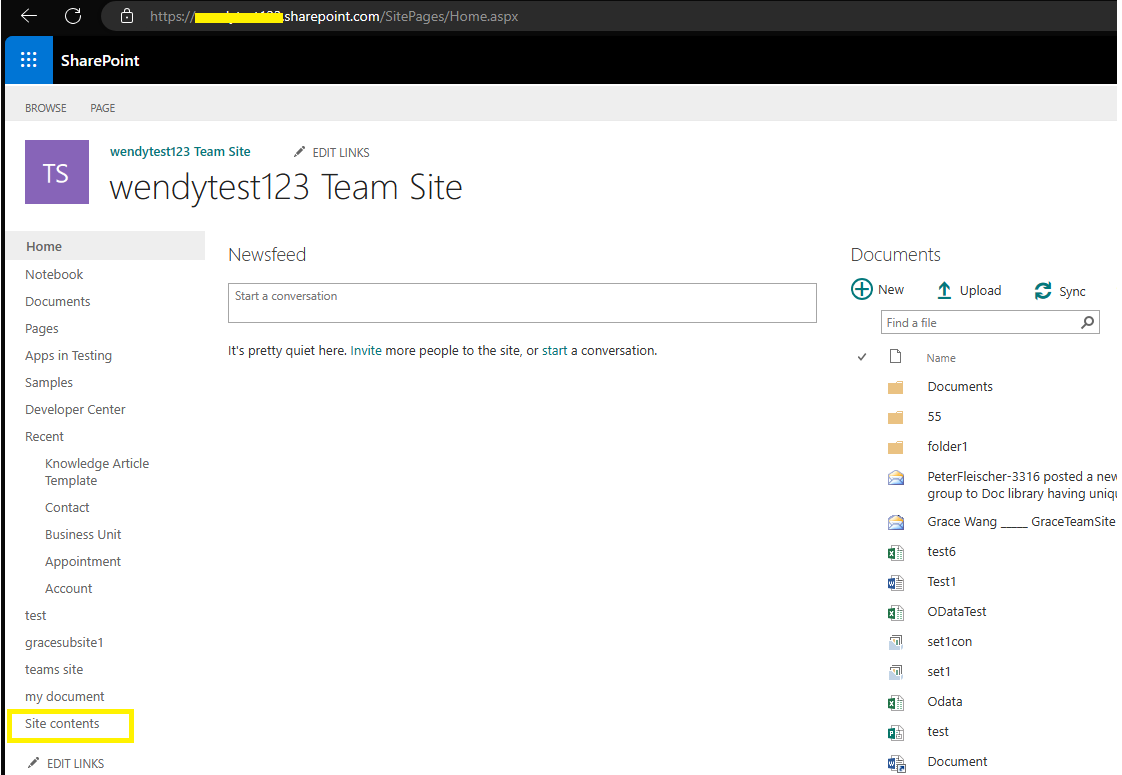
Task: Click the pencil icon beside top EDIT LINKS
Action: point(299,152)
